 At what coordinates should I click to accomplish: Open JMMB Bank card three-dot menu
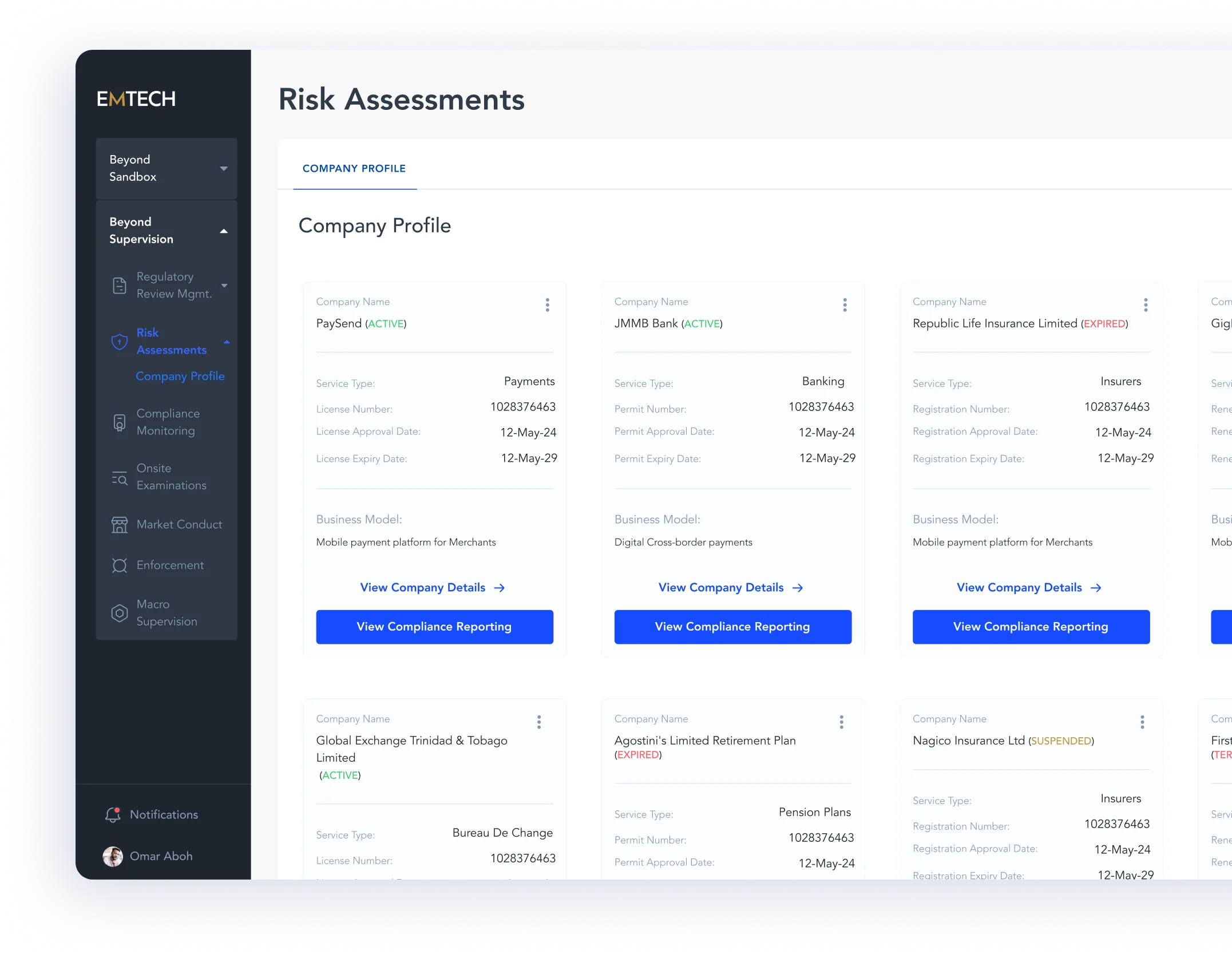pyautogui.click(x=845, y=305)
